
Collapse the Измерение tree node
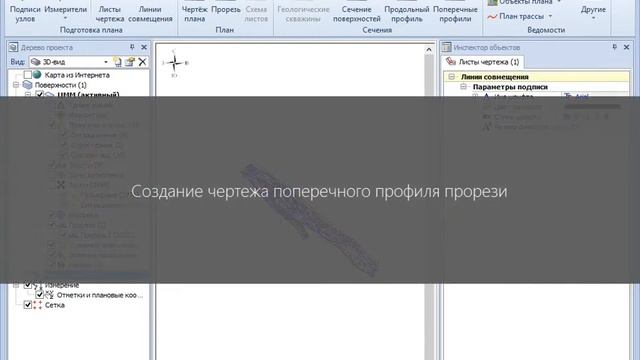point(16,285)
